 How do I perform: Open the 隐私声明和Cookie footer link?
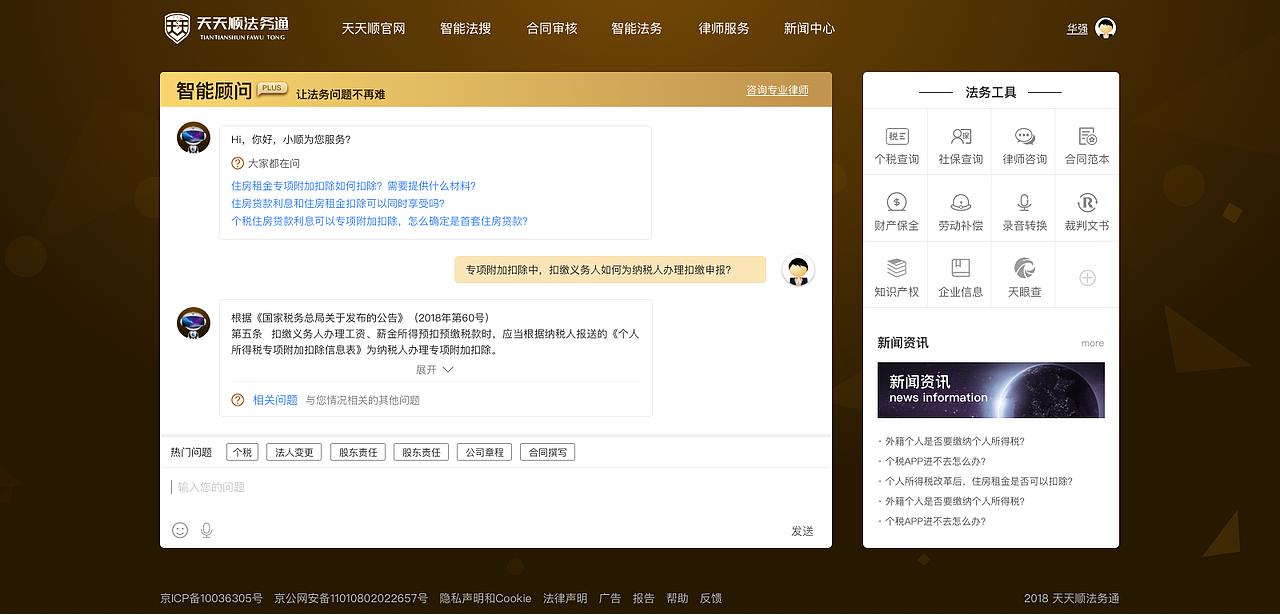pyautogui.click(x=485, y=598)
